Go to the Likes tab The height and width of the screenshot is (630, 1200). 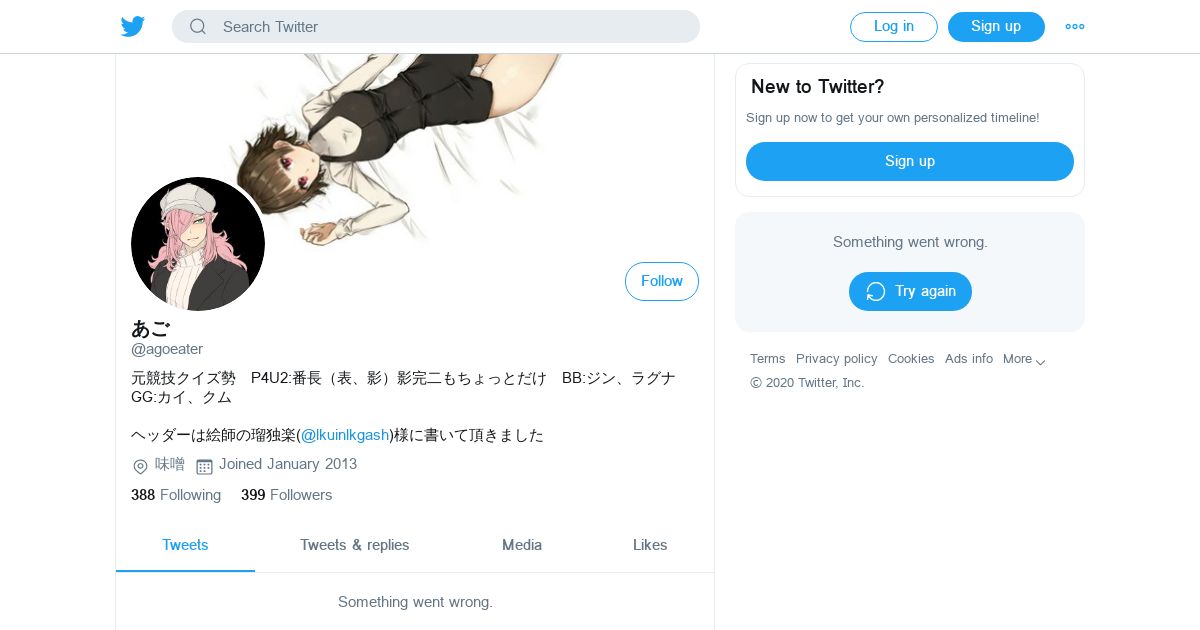pos(650,545)
